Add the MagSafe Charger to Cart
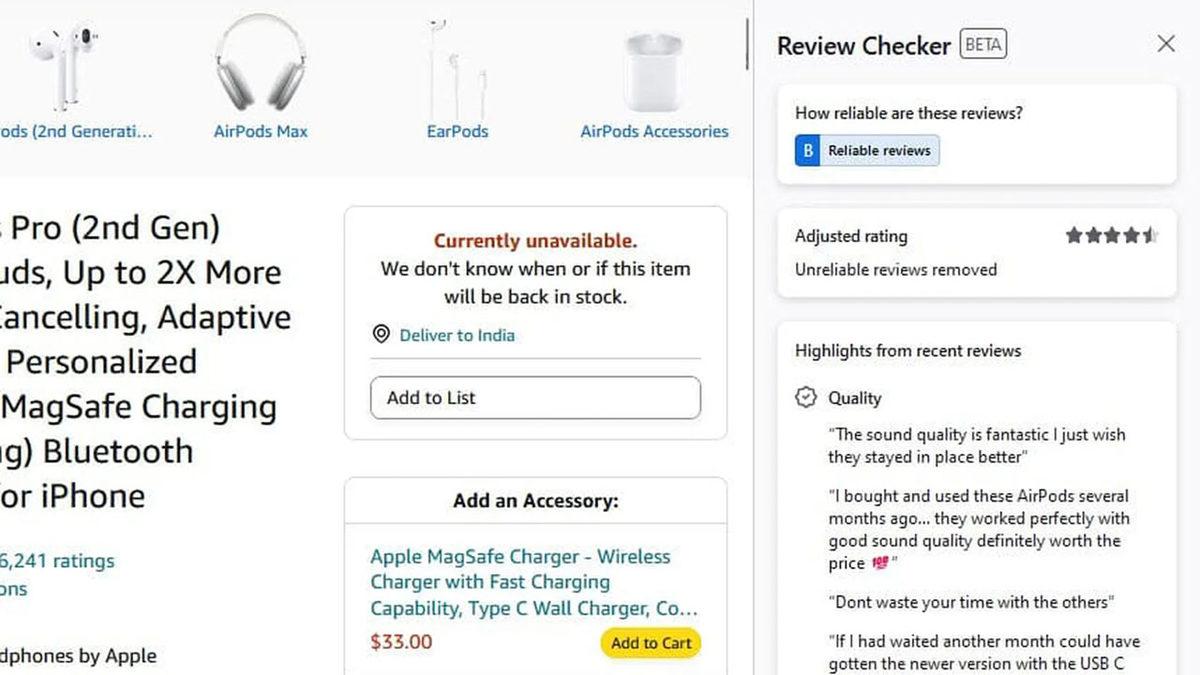1200x675 pixels. pos(650,643)
